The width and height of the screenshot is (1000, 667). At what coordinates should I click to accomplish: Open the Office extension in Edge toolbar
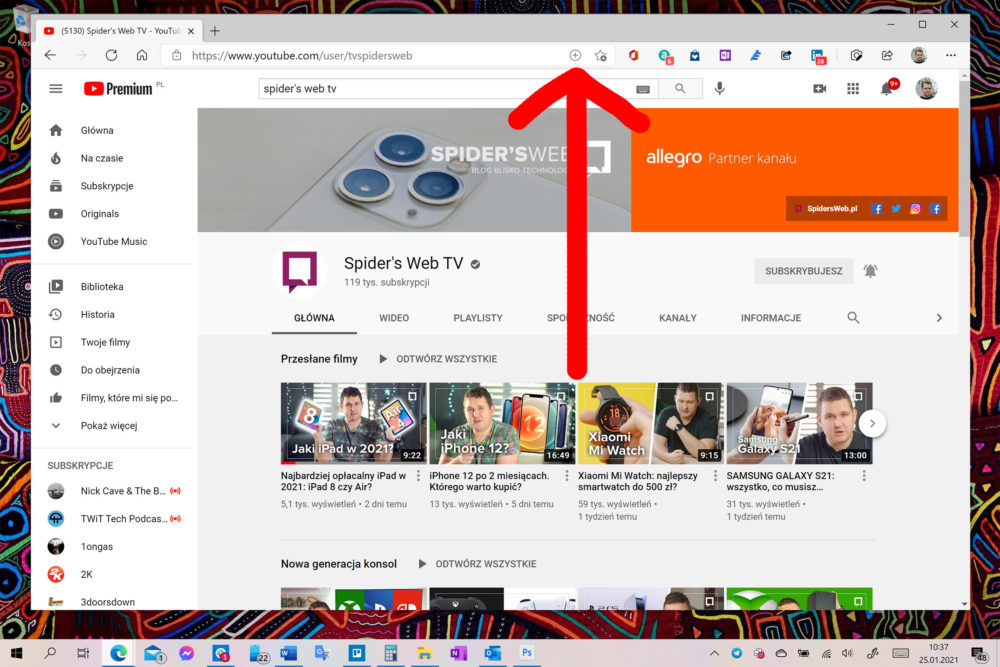point(633,55)
